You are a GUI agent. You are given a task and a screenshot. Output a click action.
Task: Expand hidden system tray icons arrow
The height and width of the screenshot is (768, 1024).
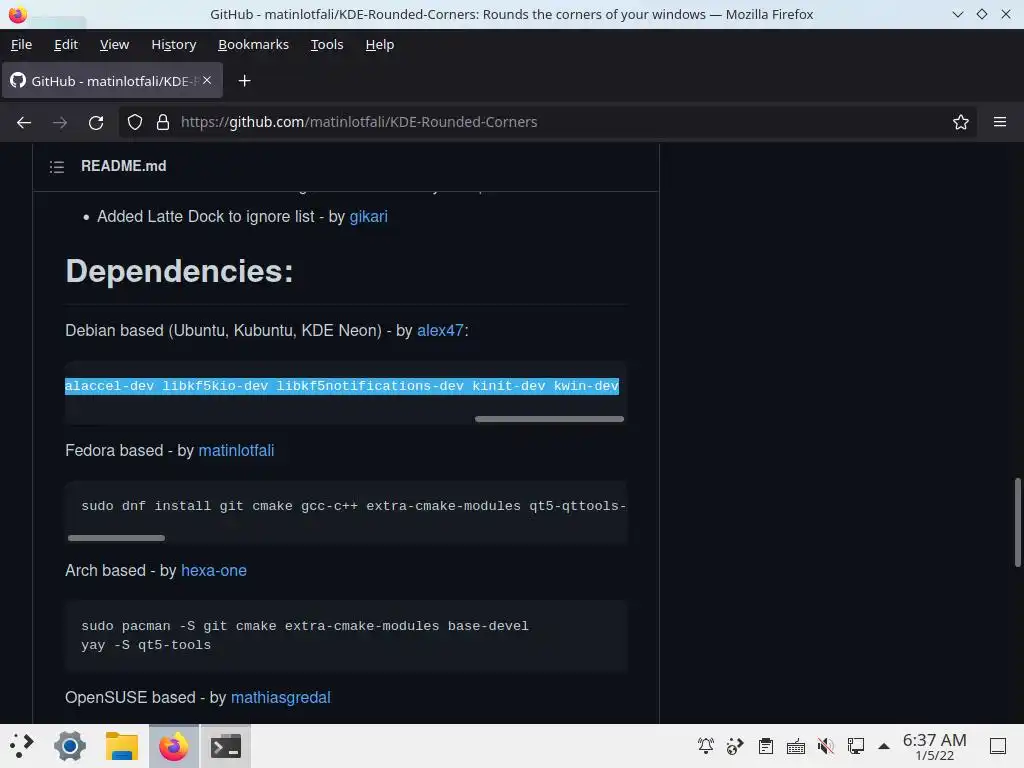pyautogui.click(x=884, y=746)
